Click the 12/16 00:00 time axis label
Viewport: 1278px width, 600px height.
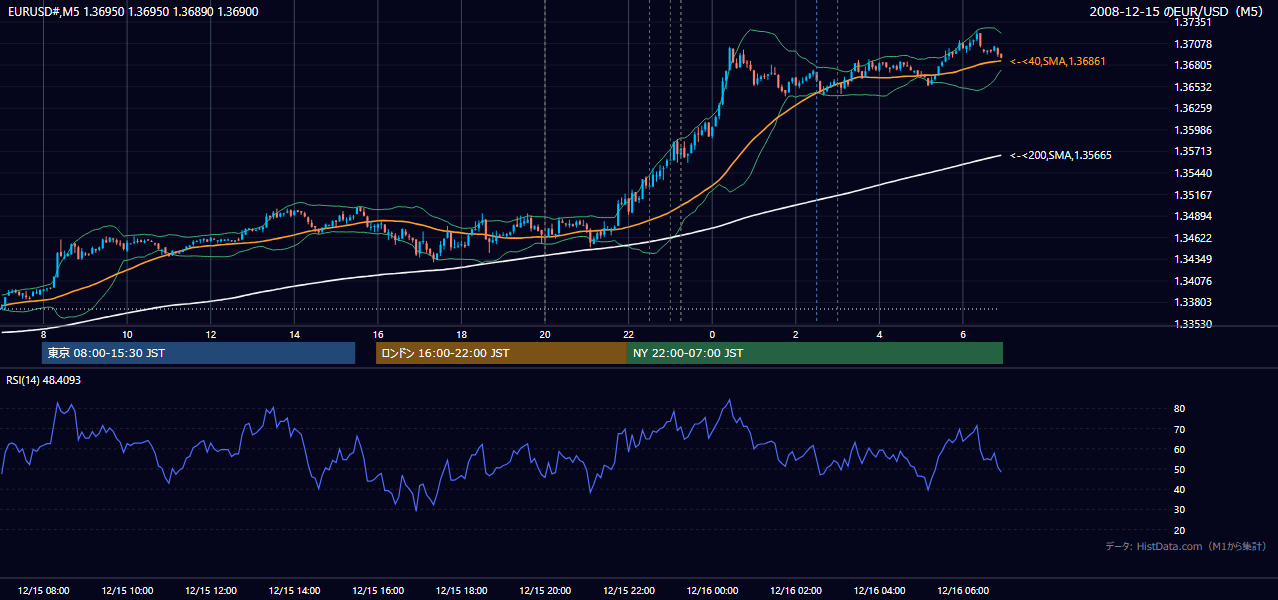click(x=712, y=591)
